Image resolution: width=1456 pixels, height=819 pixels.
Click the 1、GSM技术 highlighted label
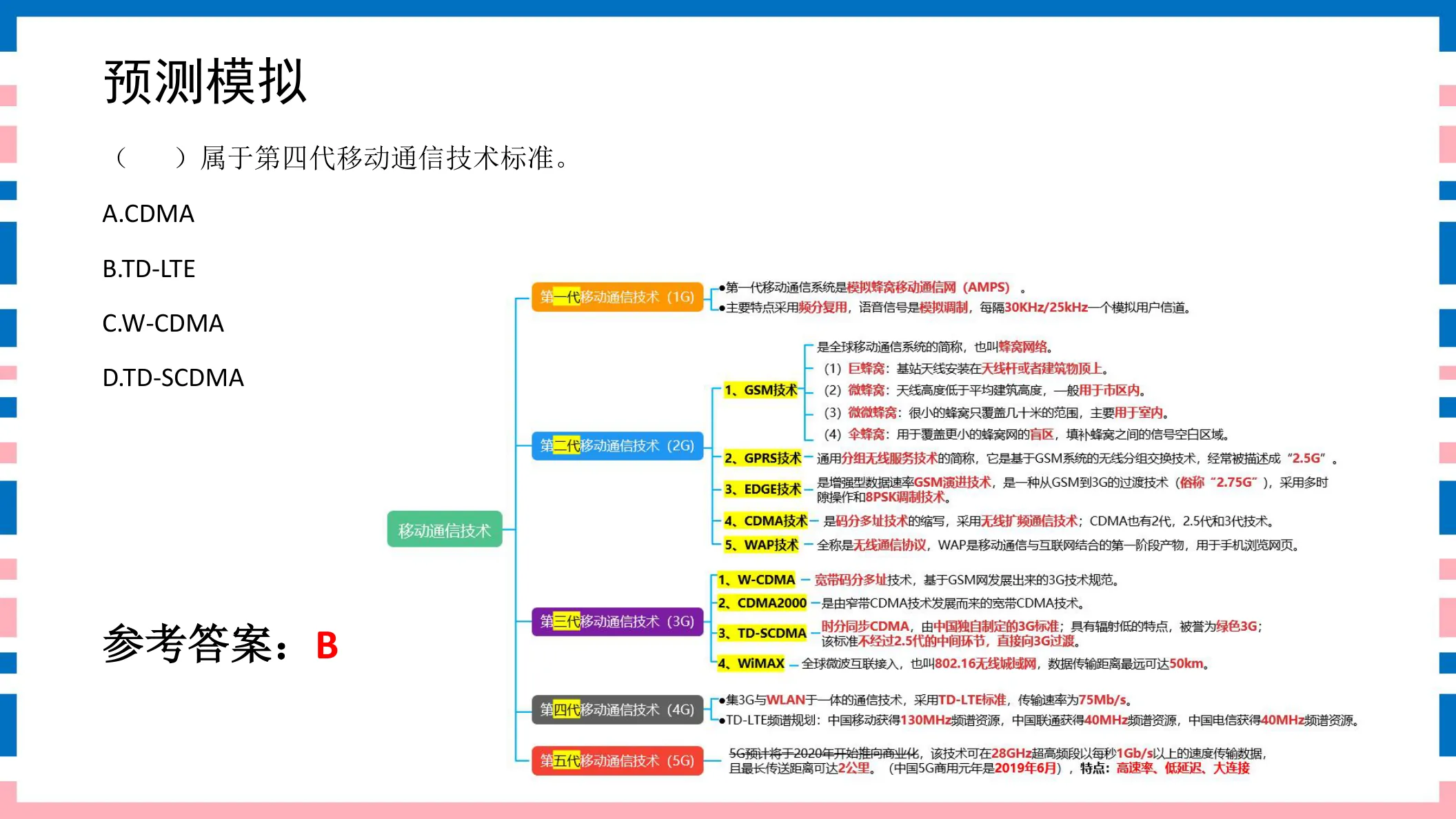tap(760, 390)
